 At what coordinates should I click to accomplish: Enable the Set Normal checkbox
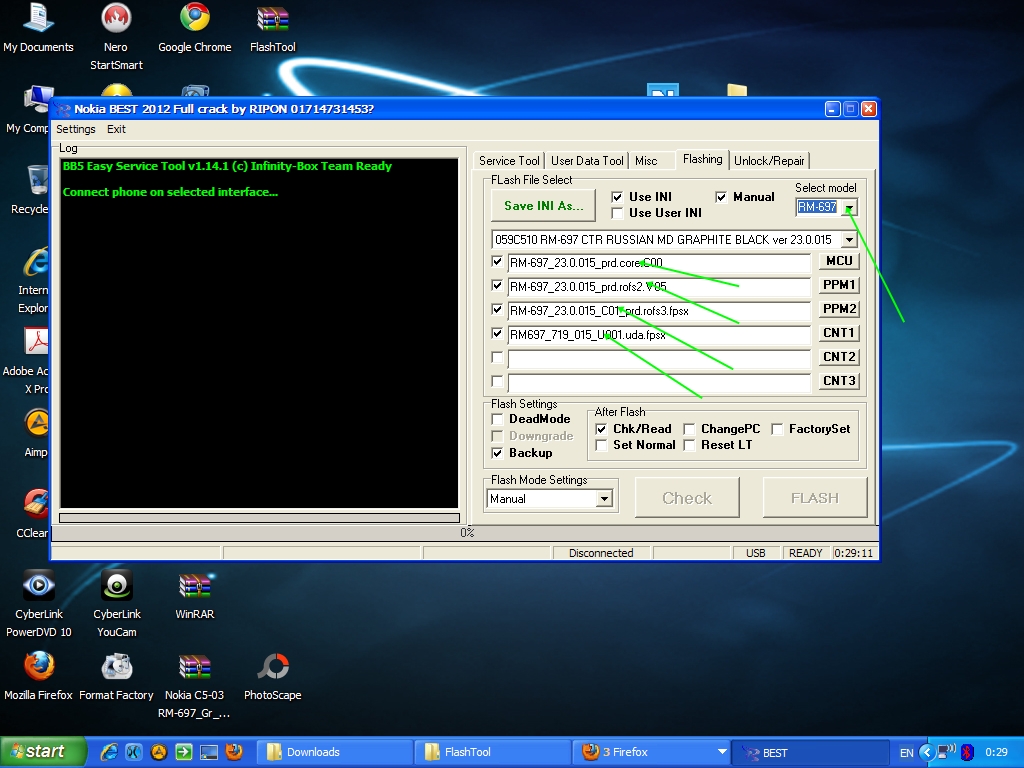[x=601, y=445]
